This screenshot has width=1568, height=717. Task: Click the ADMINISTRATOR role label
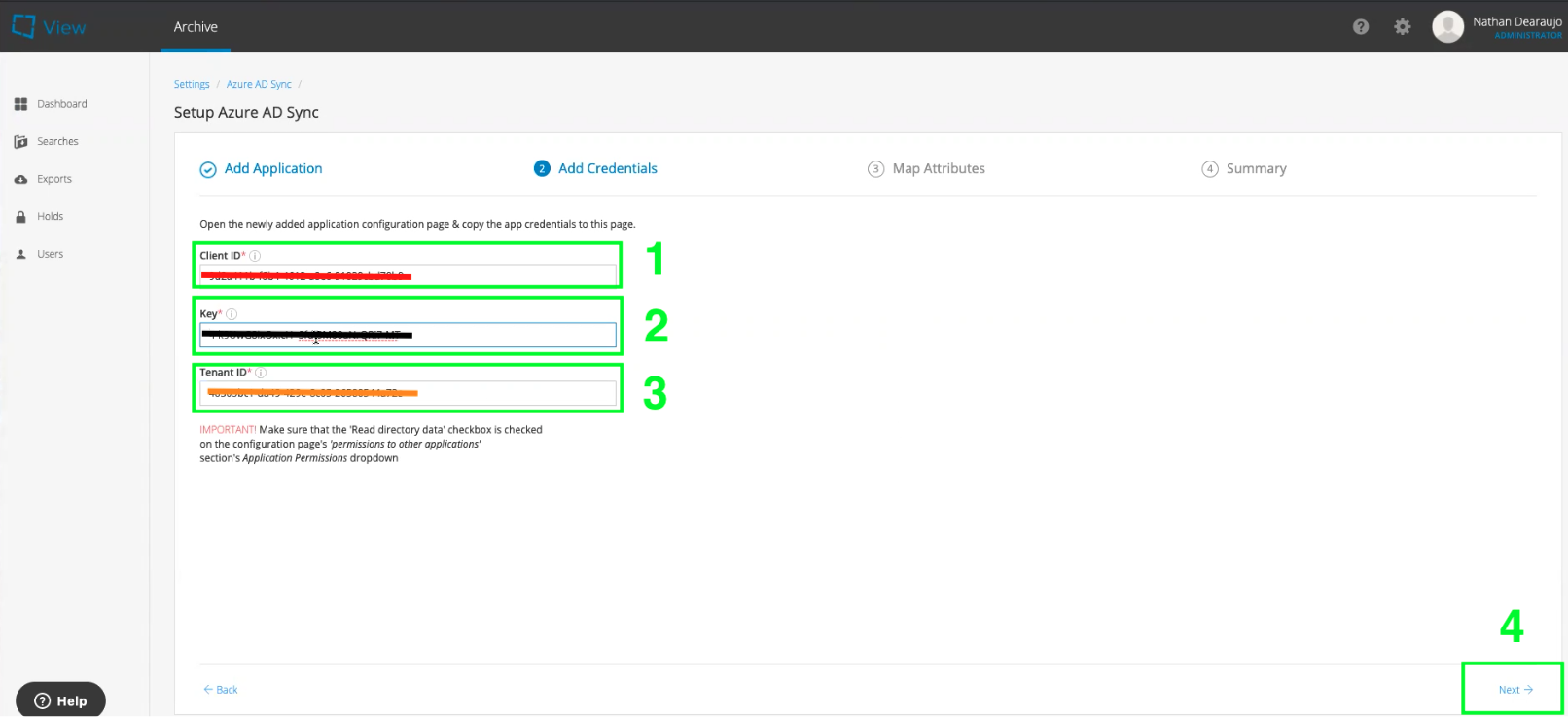(x=1528, y=36)
